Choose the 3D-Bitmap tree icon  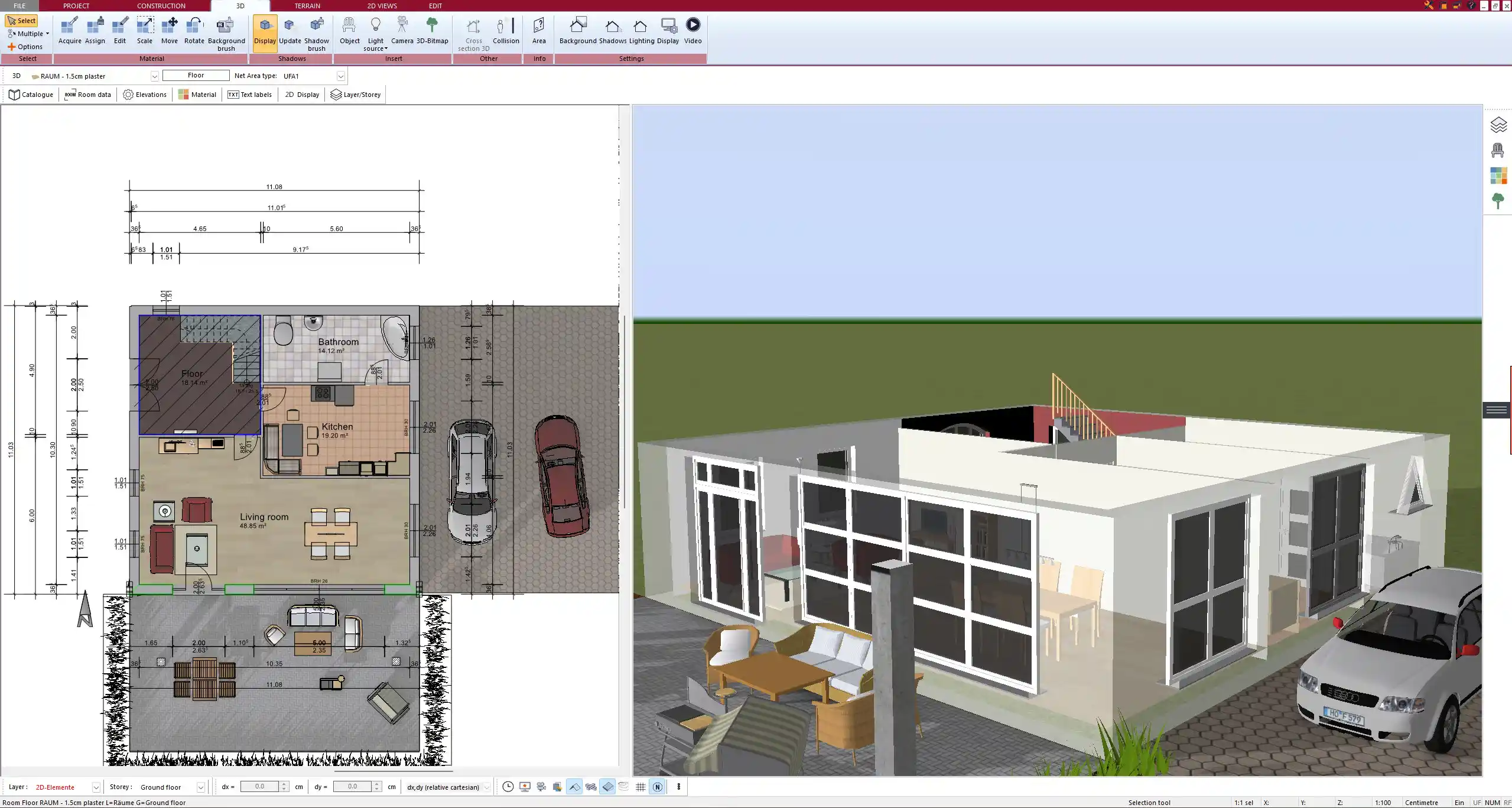click(x=432, y=30)
